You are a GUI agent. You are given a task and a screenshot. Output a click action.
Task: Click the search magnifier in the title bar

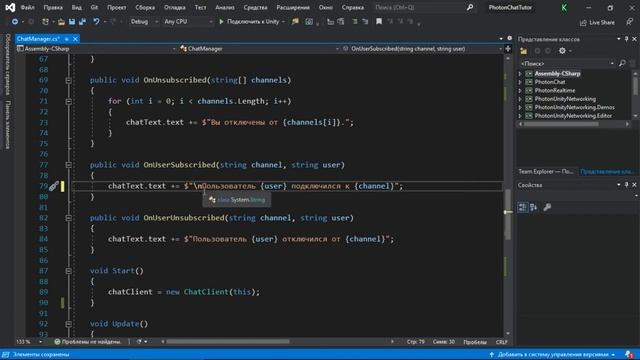470,7
